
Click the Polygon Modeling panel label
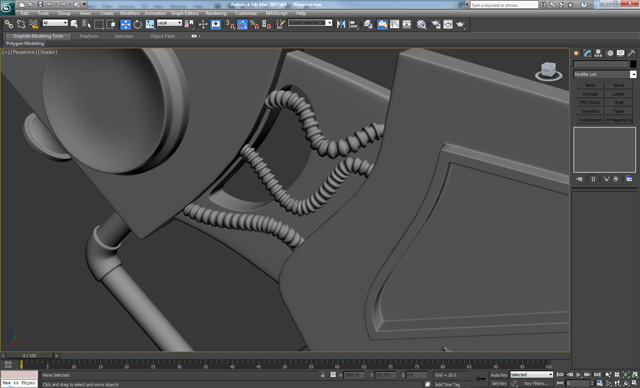click(x=25, y=43)
